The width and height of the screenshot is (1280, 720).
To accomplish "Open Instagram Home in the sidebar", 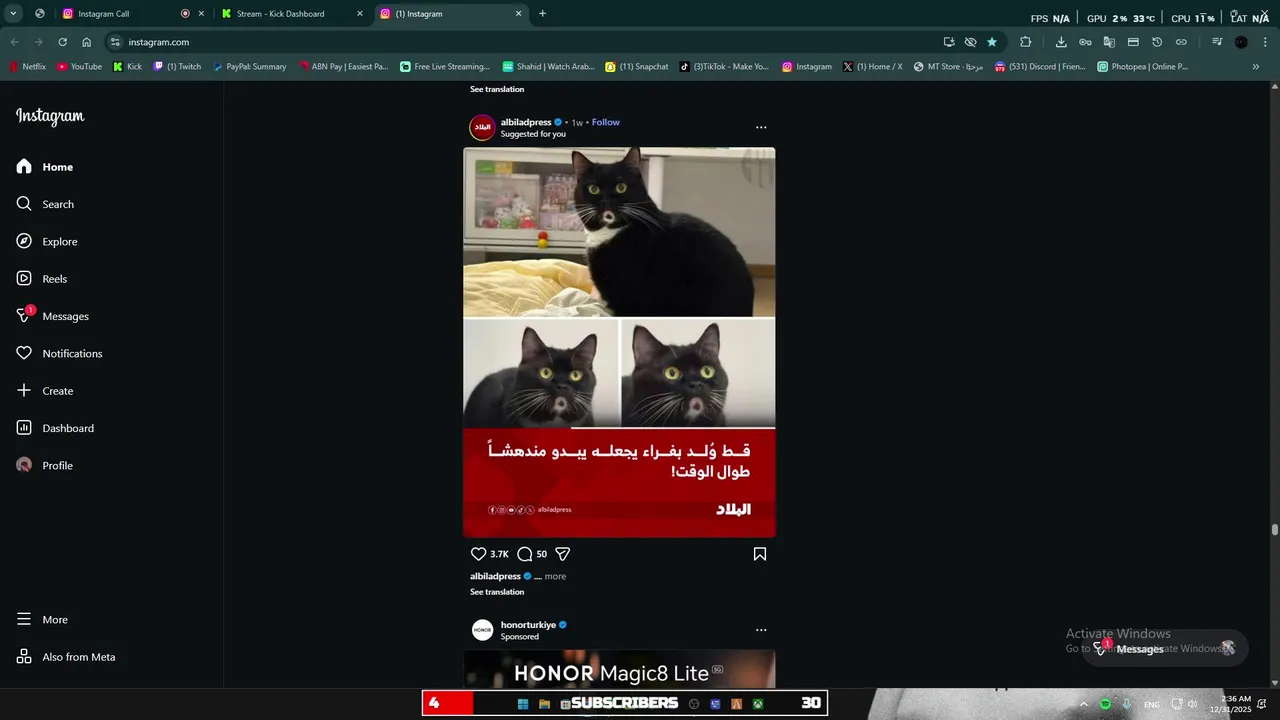I will 45,167.
